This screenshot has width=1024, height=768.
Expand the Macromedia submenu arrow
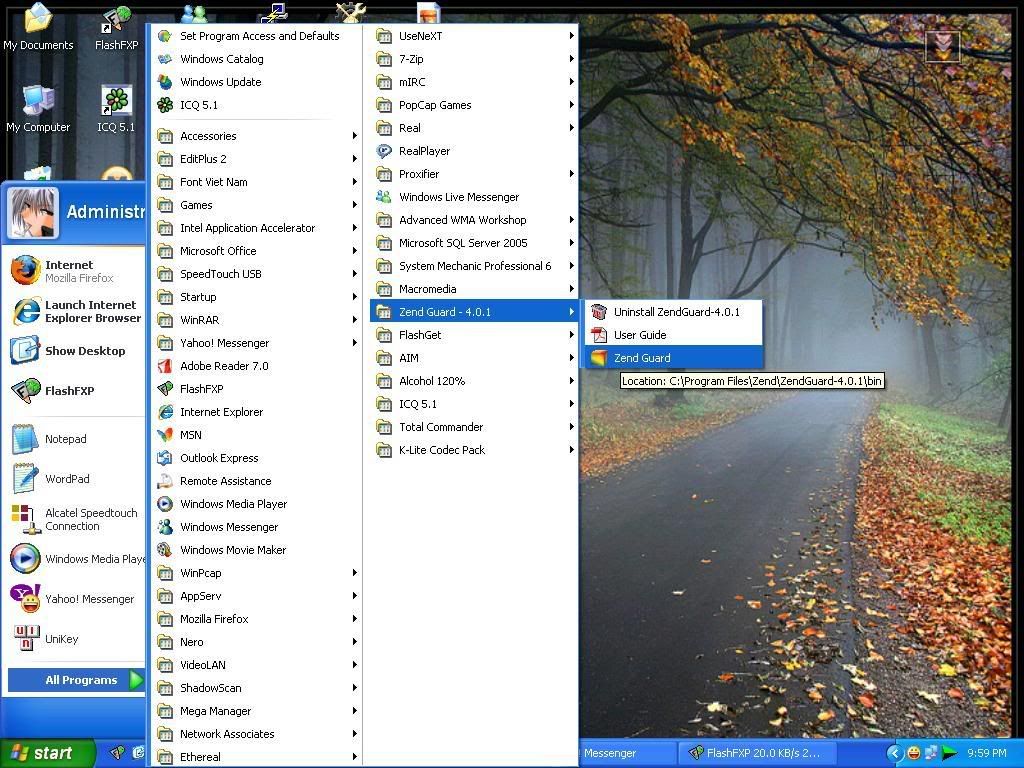pos(571,289)
